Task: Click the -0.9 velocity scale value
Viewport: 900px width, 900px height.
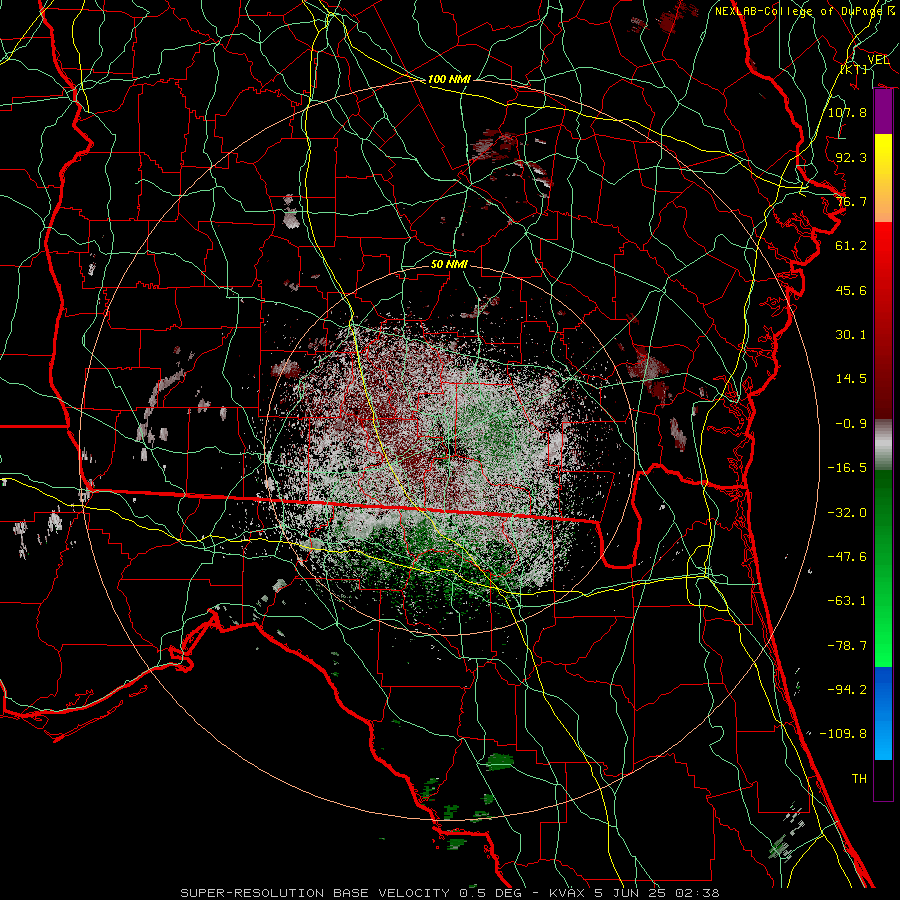Action: click(851, 424)
